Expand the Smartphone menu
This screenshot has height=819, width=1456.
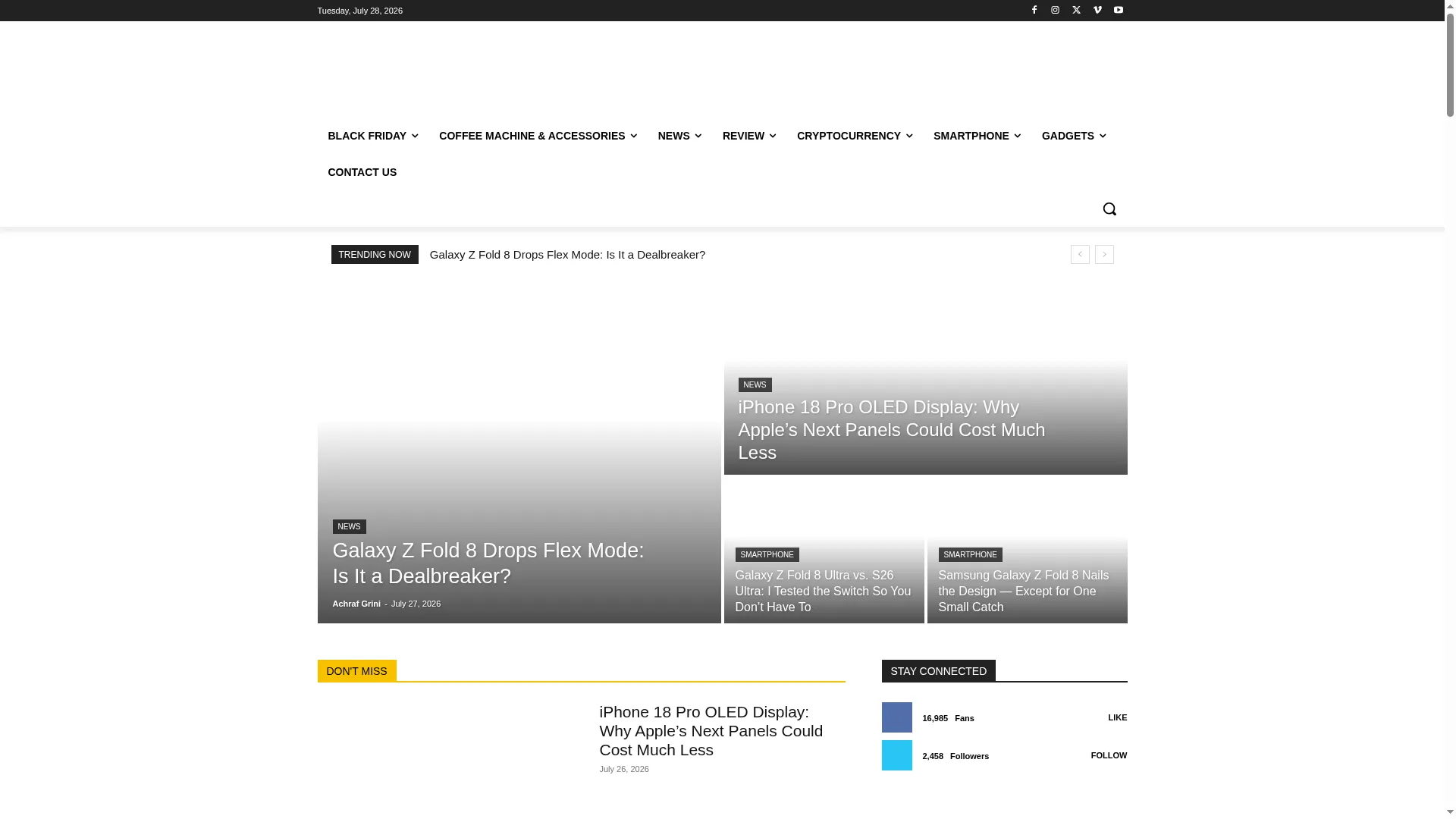pos(977,136)
